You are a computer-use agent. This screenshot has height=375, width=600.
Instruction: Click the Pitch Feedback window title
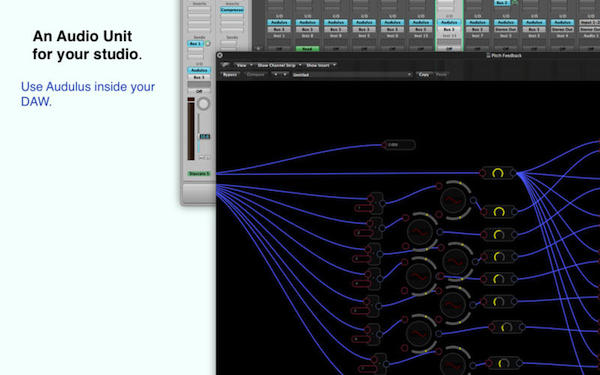(506, 55)
